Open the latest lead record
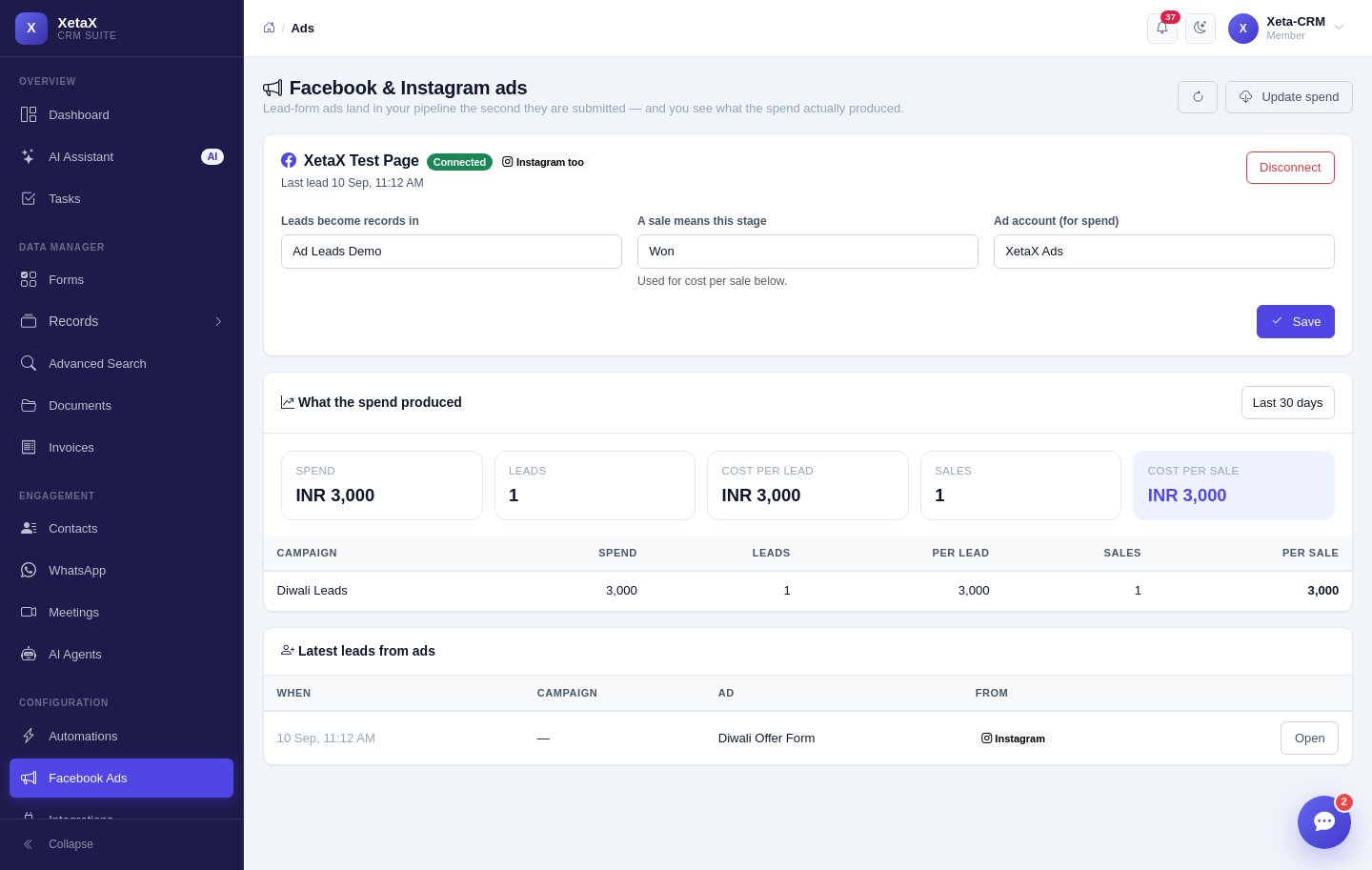This screenshot has width=1372, height=870. click(1309, 738)
